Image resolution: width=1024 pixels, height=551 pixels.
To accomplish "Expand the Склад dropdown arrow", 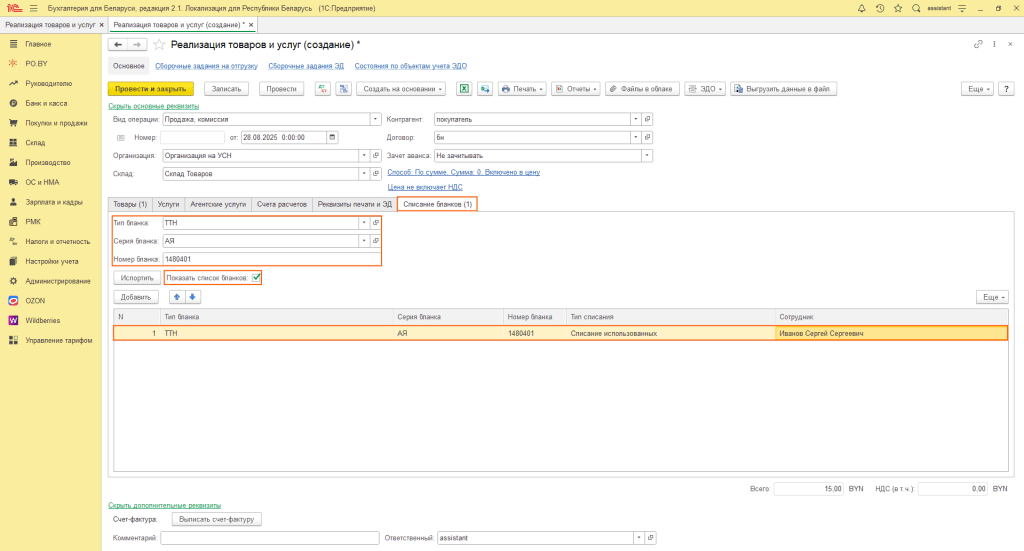I will tap(364, 174).
